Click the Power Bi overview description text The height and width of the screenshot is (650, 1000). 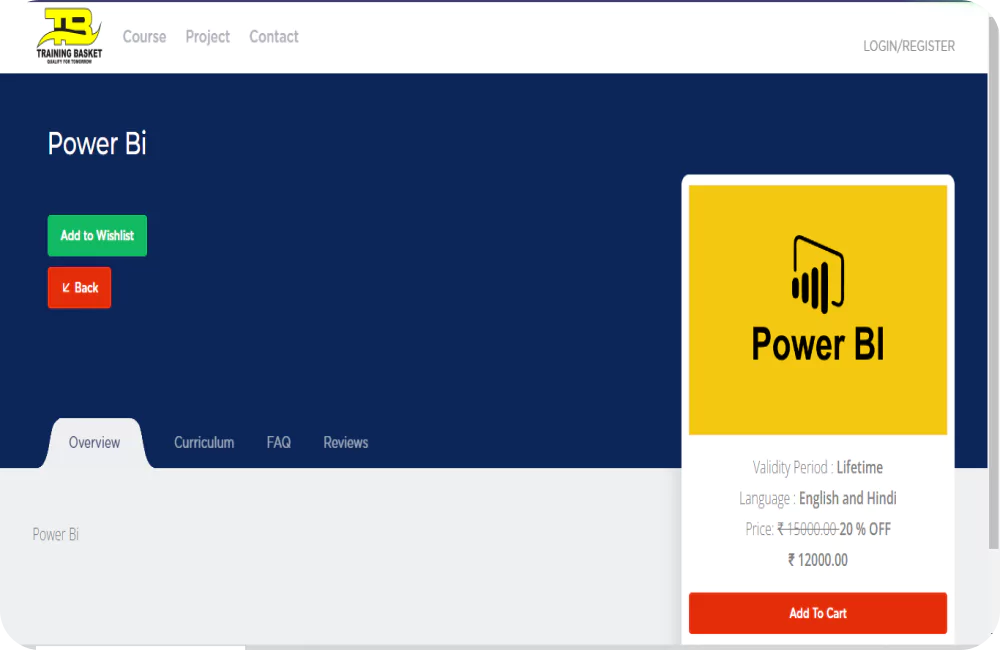pyautogui.click(x=55, y=535)
